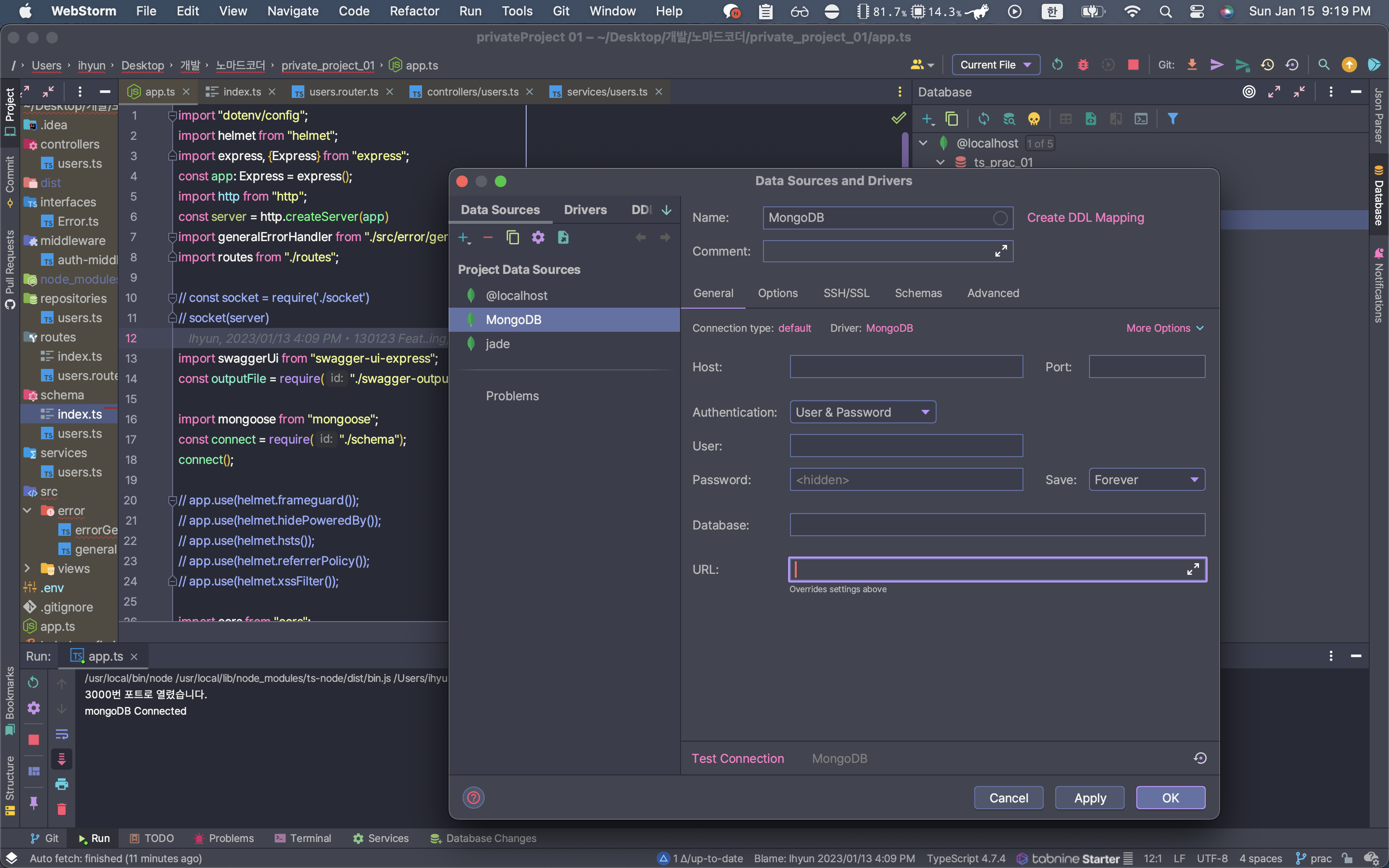Viewport: 1389px width, 868px height.
Task: Toggle soft-wrap icon in the Run panel
Action: [x=61, y=734]
